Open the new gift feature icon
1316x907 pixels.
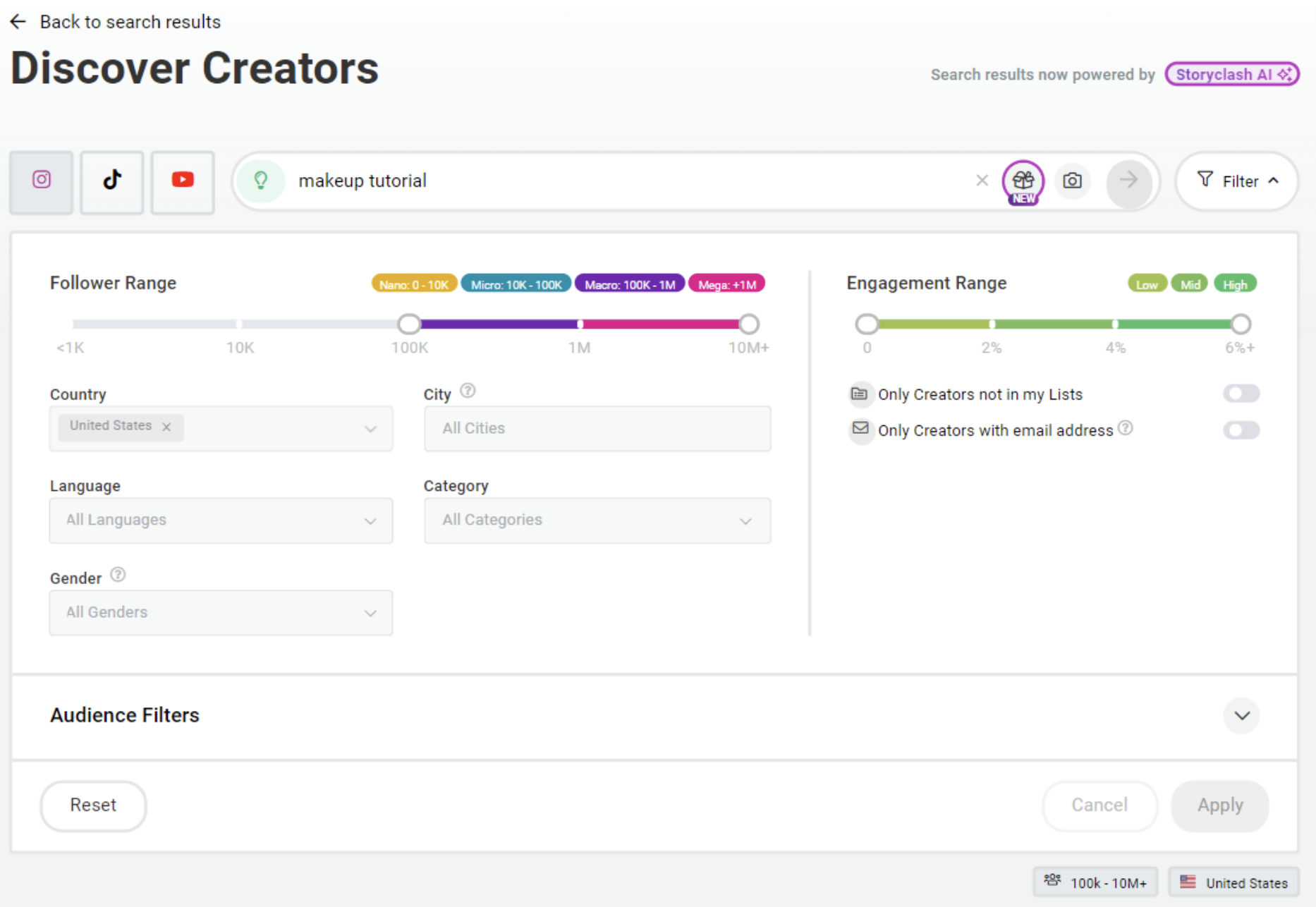tap(1023, 181)
